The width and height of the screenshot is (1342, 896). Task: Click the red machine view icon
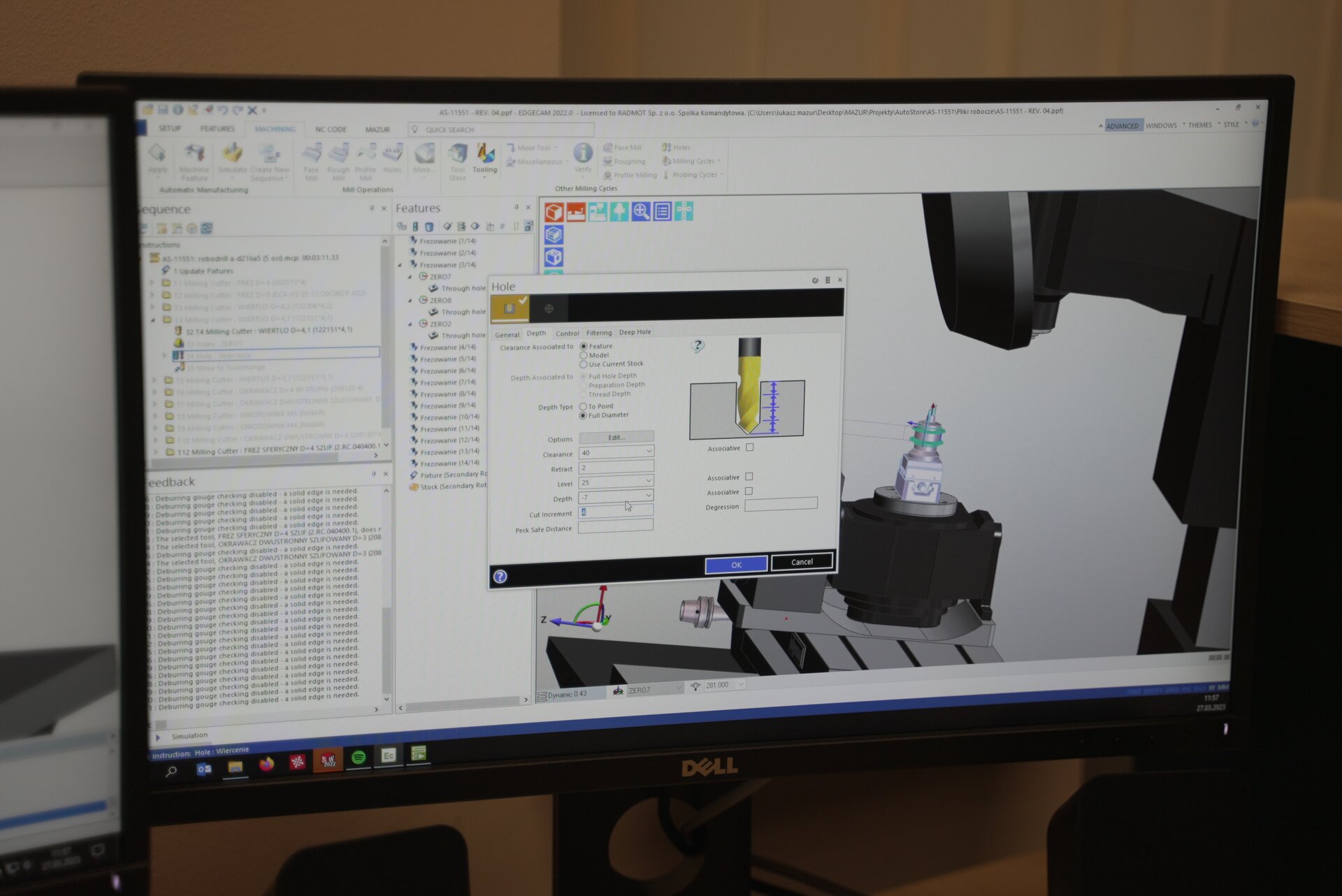coord(575,212)
